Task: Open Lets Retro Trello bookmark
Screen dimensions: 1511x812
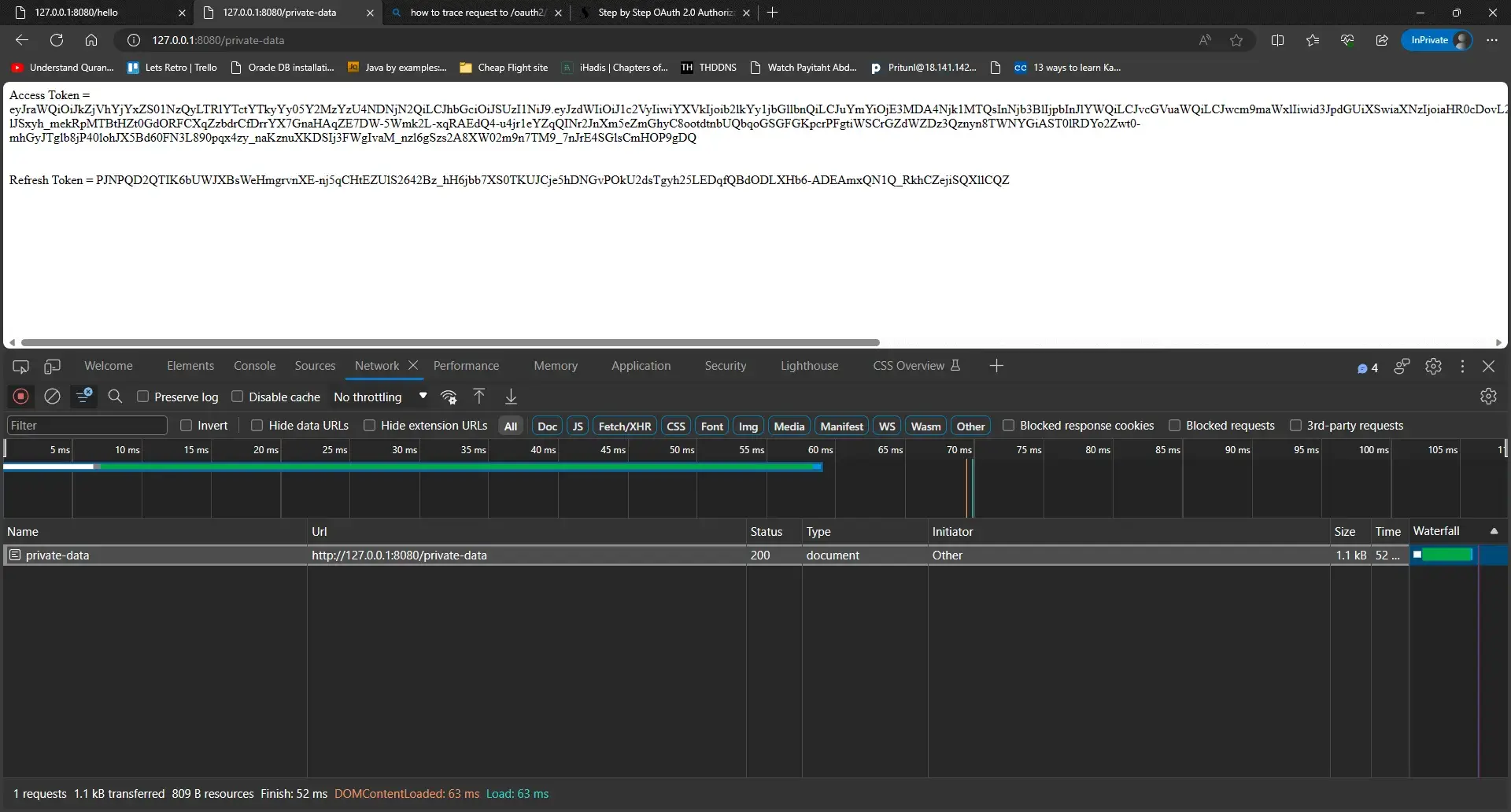Action: (x=172, y=68)
